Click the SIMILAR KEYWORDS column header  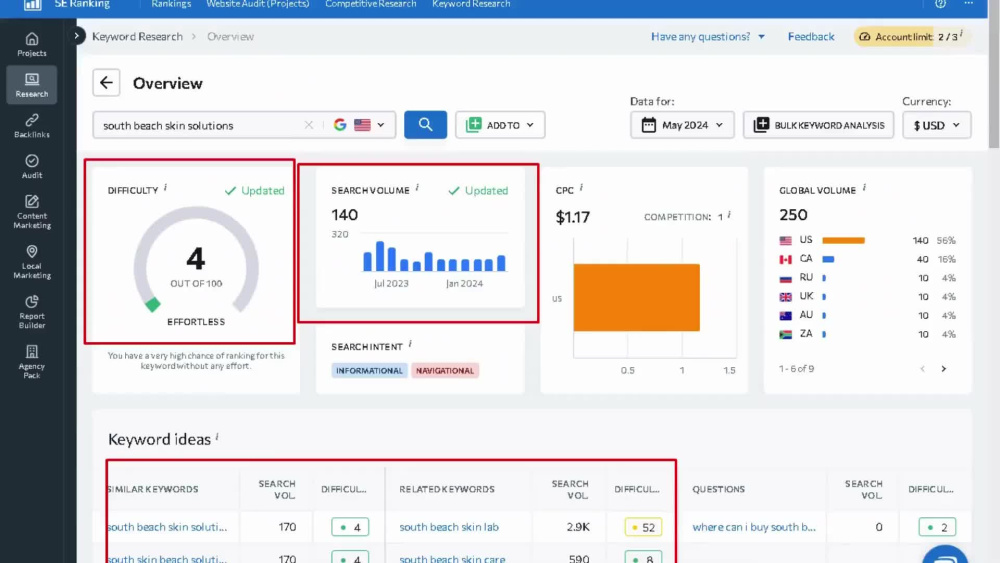pyautogui.click(x=152, y=489)
